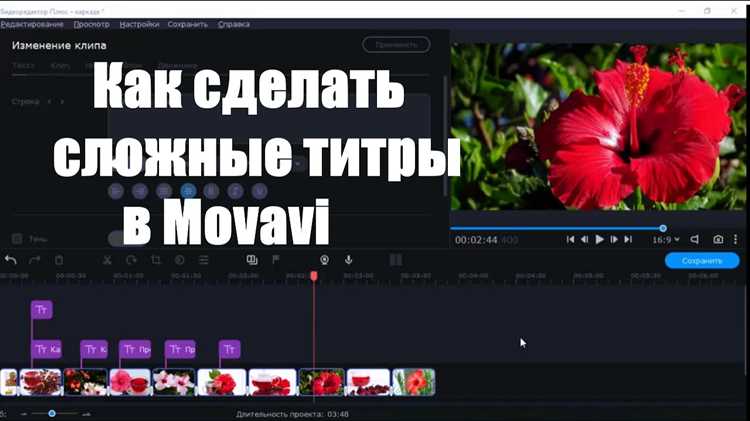The height and width of the screenshot is (421, 750).
Task: Click the red timeline playhead marker
Action: (314, 276)
